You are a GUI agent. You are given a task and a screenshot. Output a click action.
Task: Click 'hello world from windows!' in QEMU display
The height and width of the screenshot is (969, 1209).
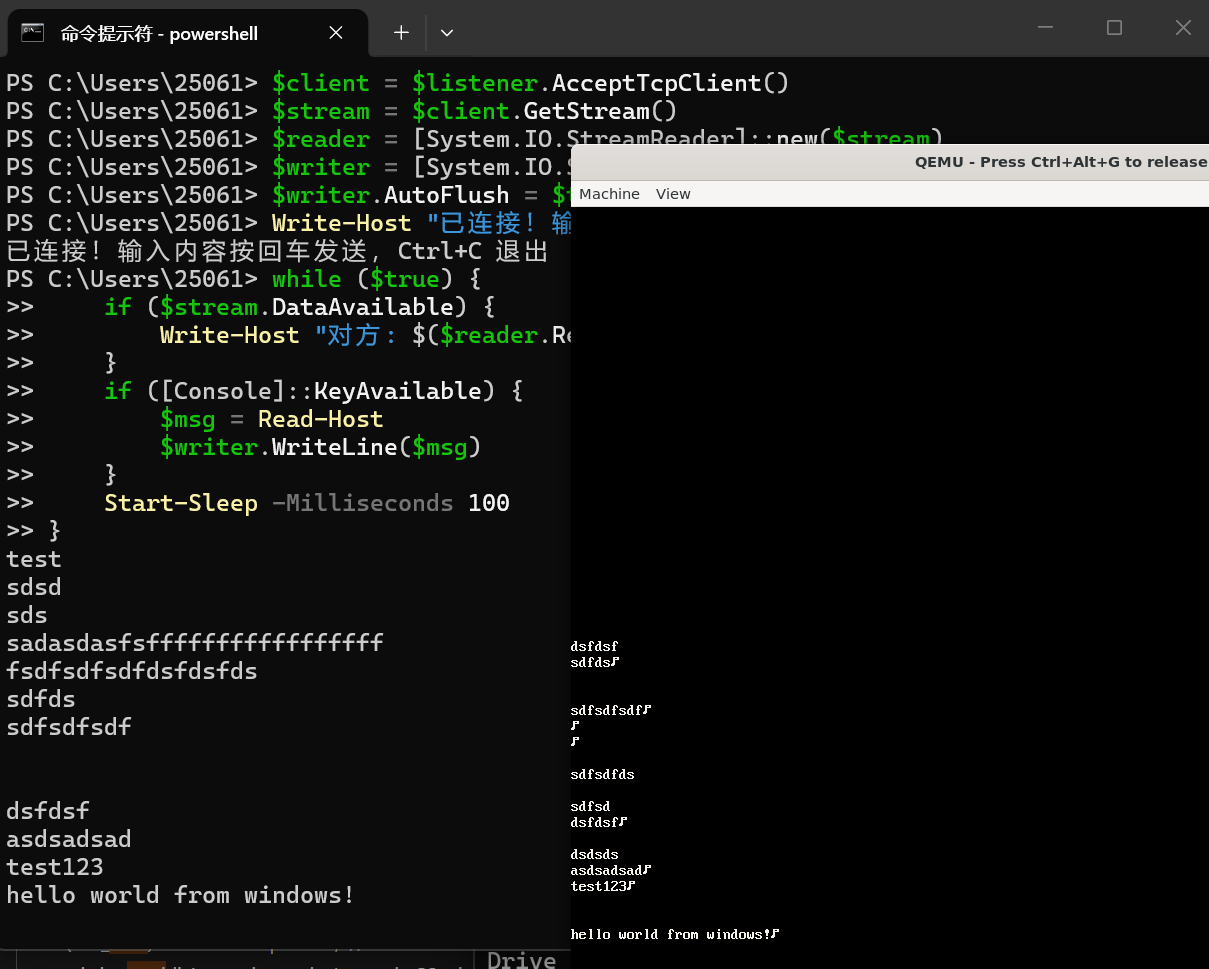tap(670, 934)
